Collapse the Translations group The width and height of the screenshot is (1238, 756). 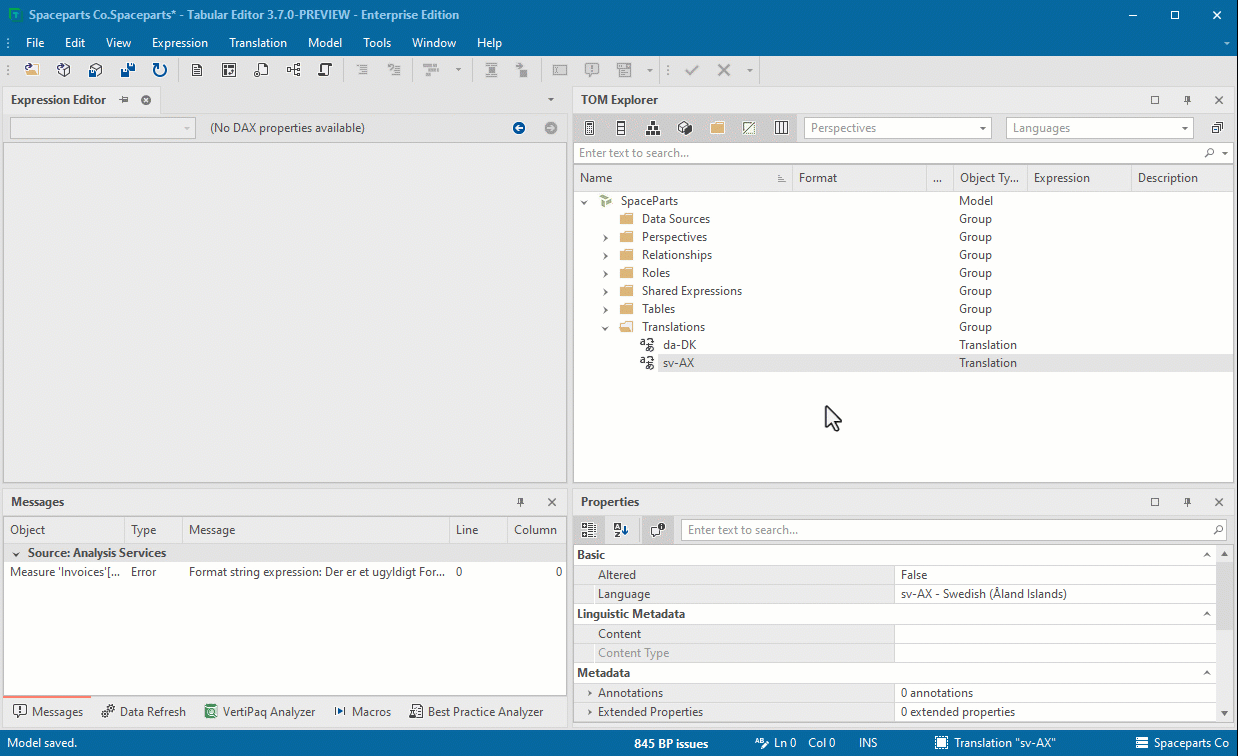coord(605,326)
